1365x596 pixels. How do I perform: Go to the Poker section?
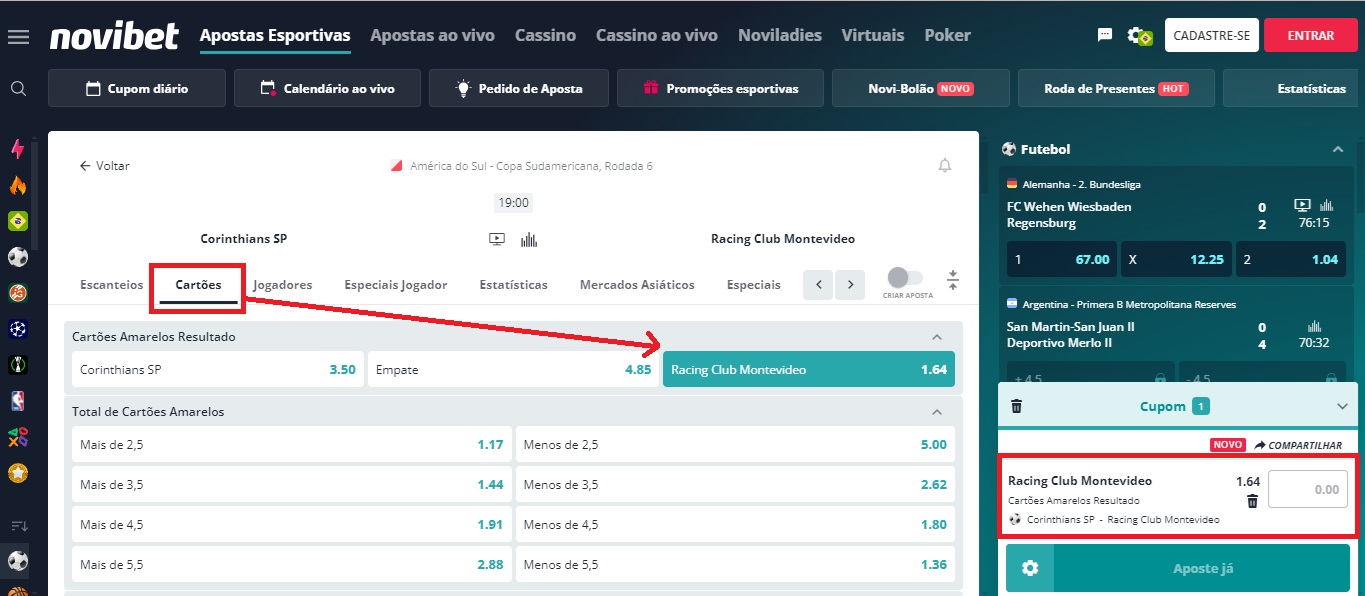pyautogui.click(x=947, y=35)
